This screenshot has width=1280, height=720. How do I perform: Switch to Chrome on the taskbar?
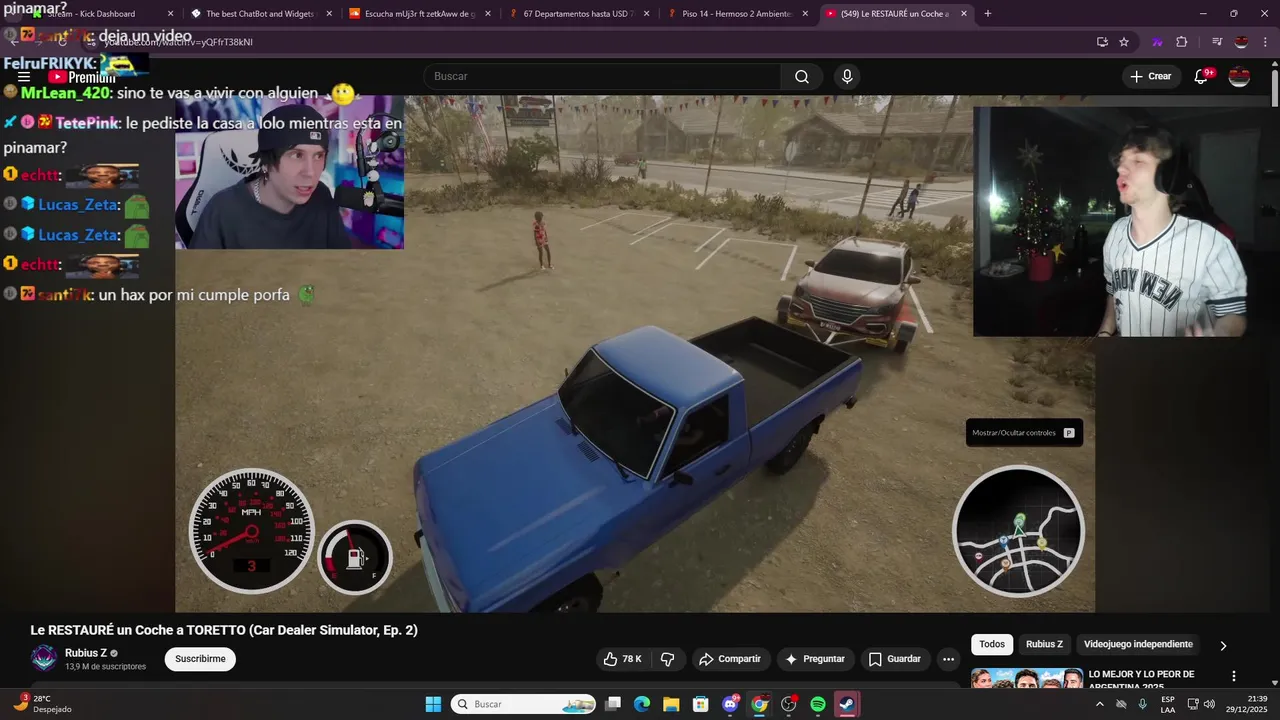(x=759, y=704)
